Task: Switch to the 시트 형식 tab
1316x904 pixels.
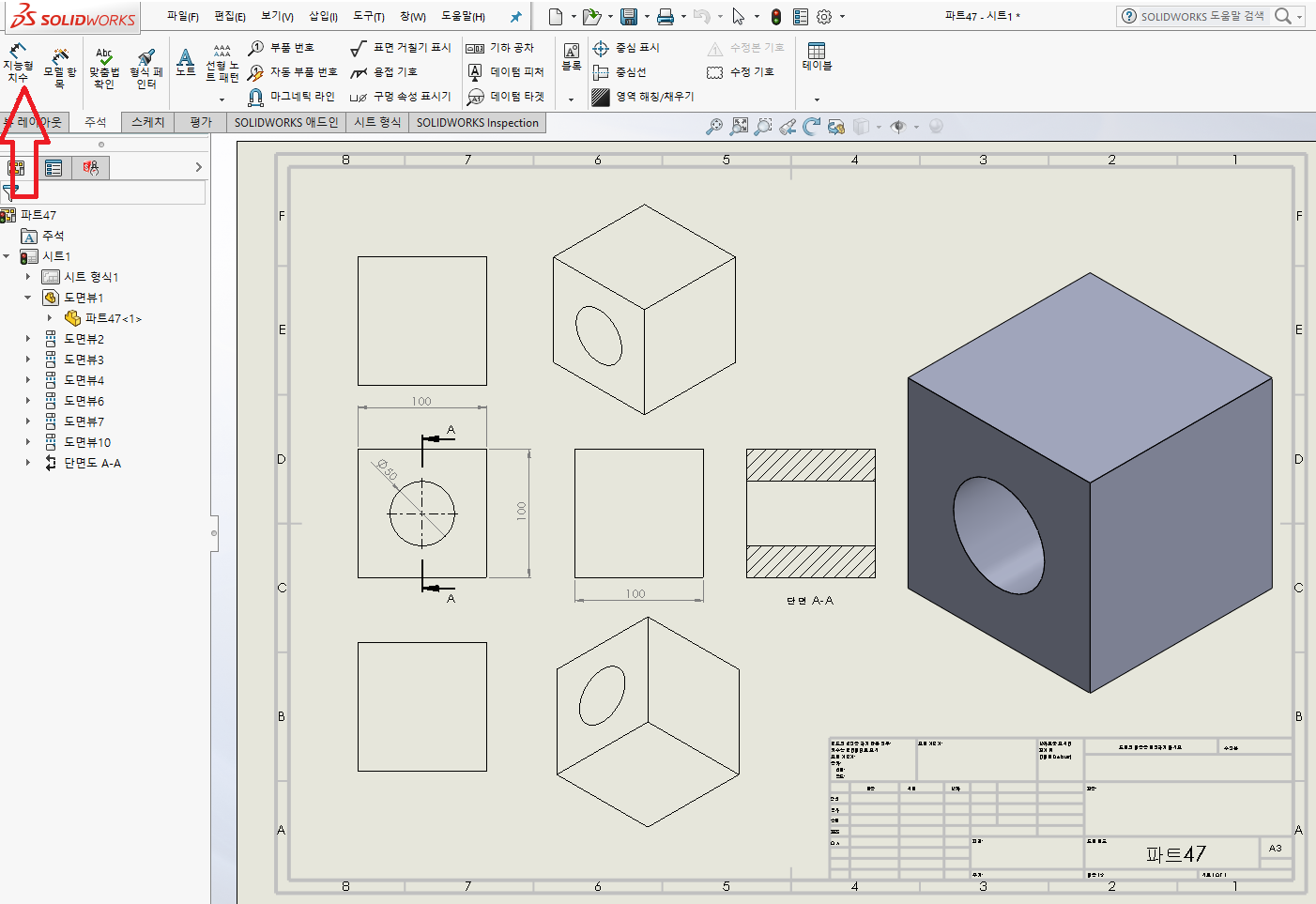Action: coord(377,122)
